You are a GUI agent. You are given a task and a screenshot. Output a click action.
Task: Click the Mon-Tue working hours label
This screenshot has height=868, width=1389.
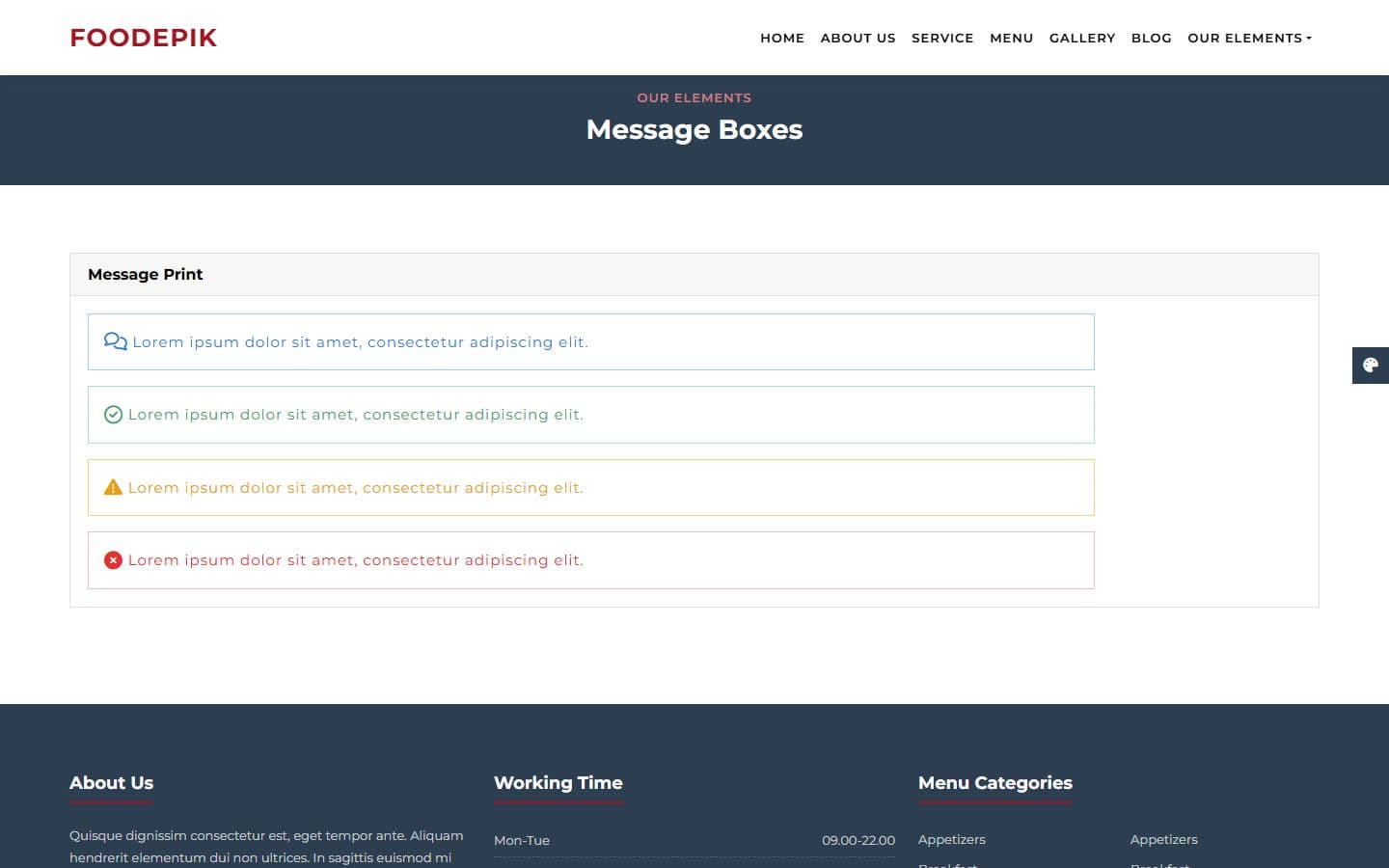pos(522,841)
